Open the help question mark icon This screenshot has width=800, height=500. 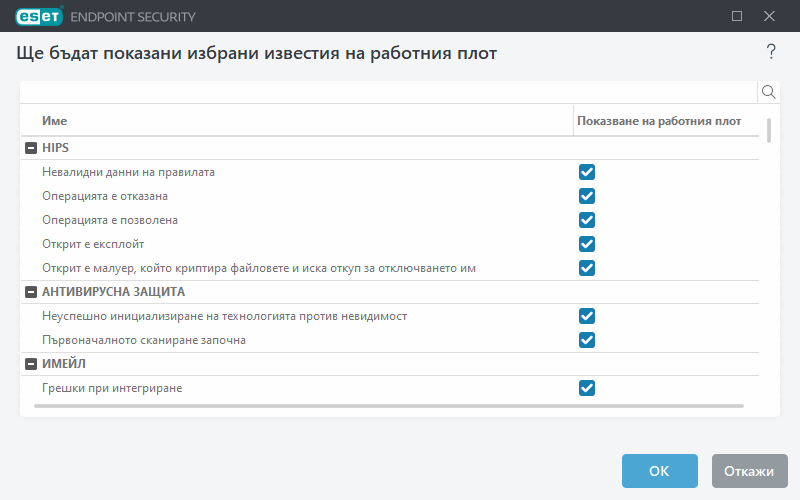[x=771, y=52]
